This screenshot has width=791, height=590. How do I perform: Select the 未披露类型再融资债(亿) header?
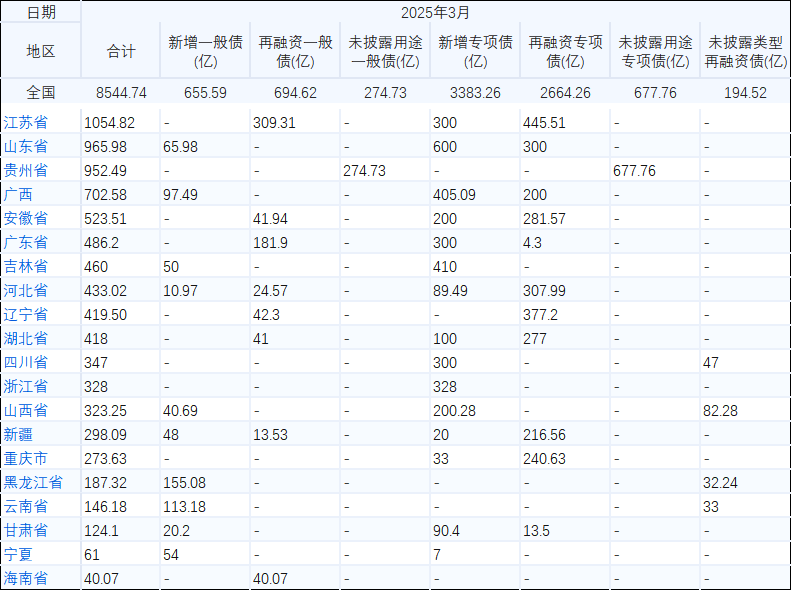[x=745, y=51]
